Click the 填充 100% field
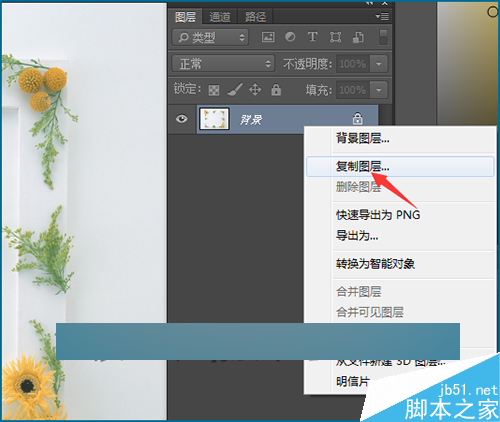 tap(353, 90)
